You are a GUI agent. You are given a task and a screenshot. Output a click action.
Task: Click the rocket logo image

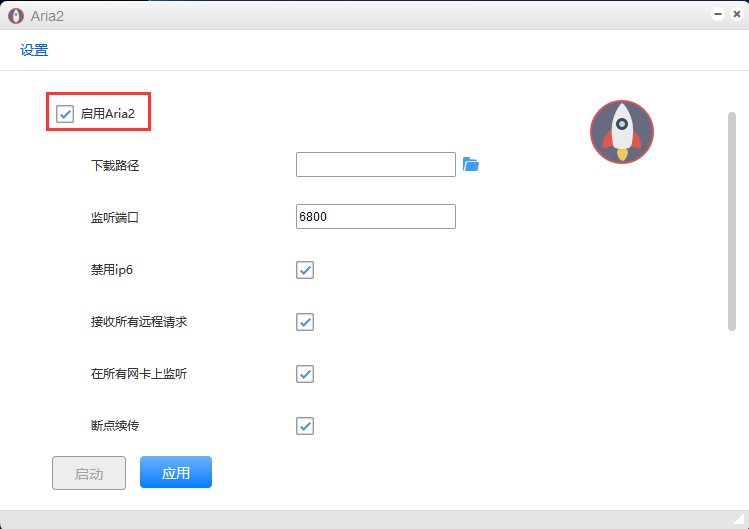[621, 132]
